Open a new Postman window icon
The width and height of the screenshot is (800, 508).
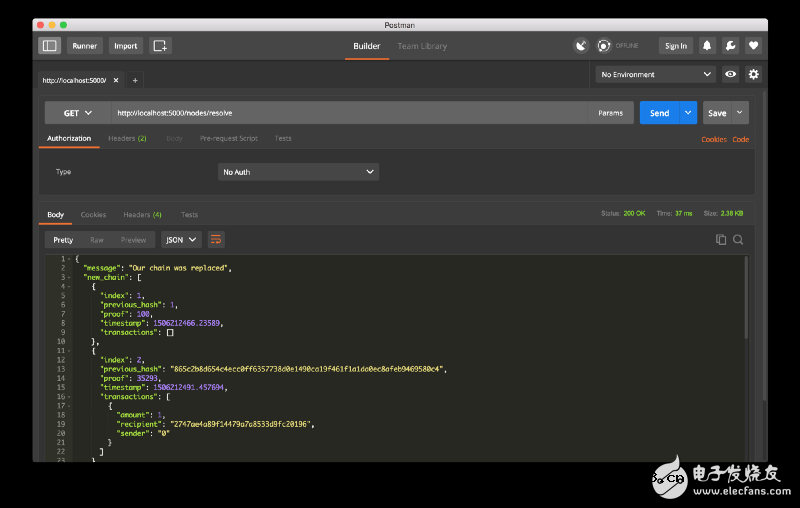pos(160,46)
